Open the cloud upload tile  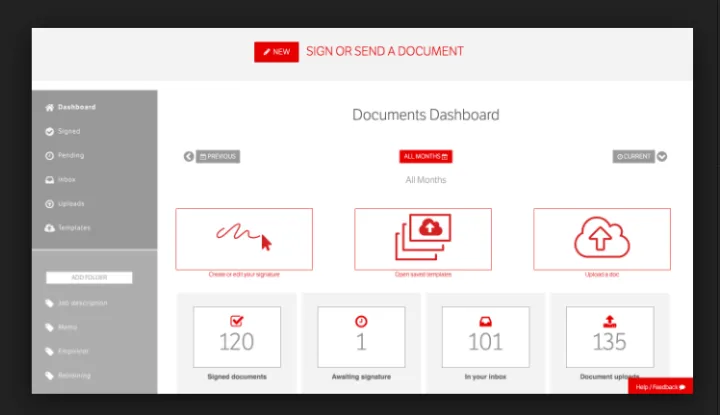point(602,239)
